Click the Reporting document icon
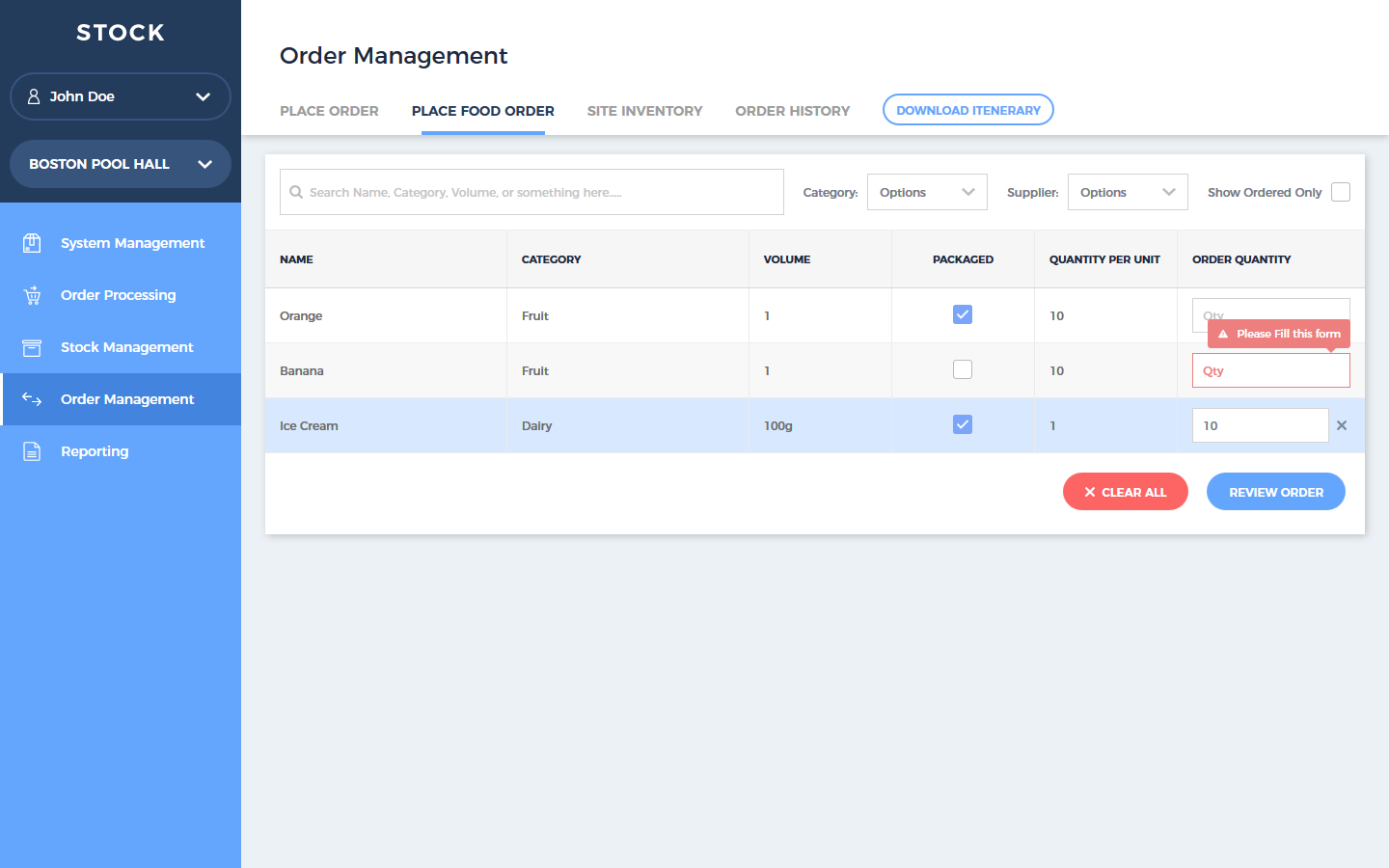 click(x=32, y=451)
